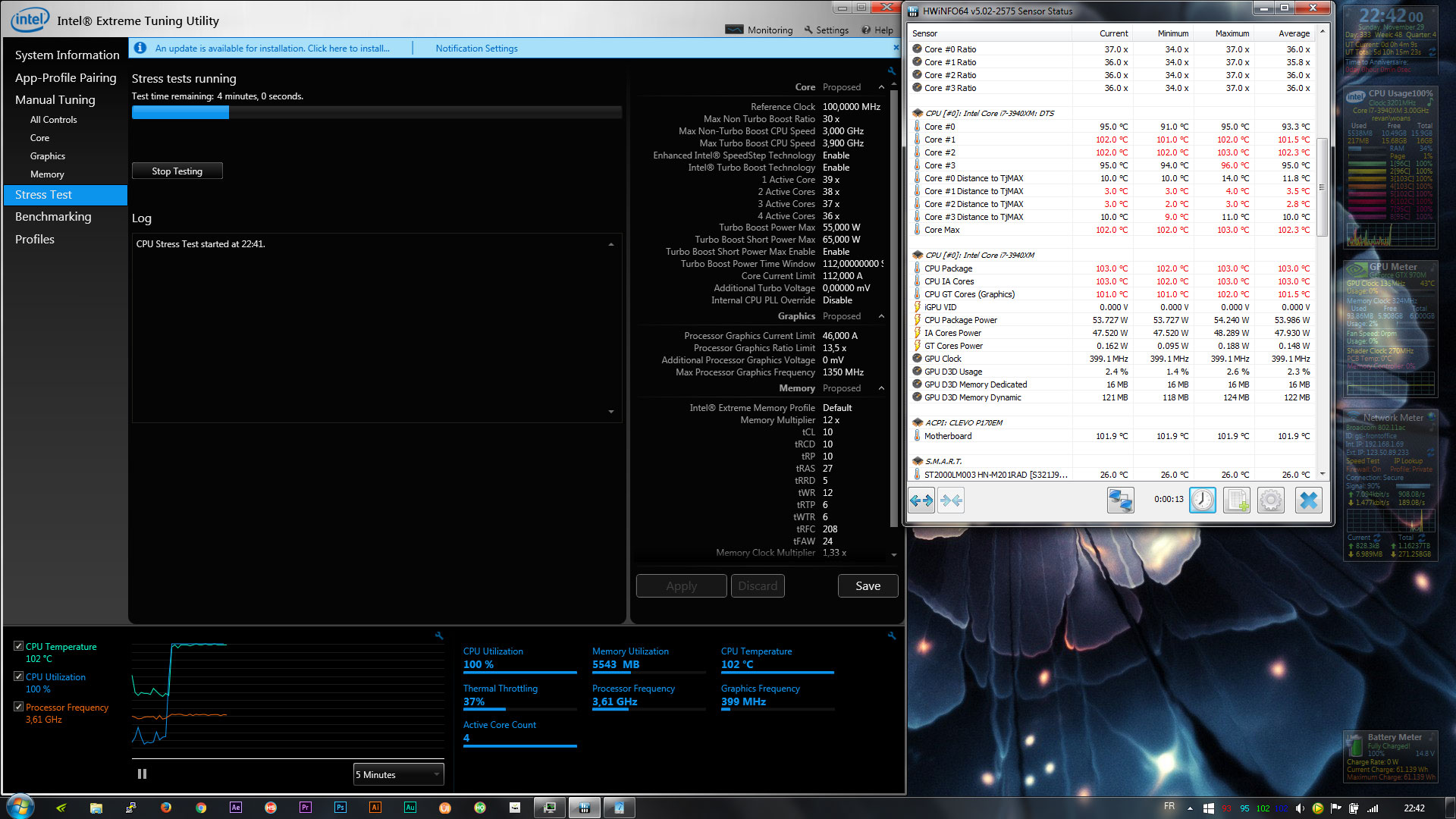Select All Controls under Manual Tuning
Image resolution: width=1456 pixels, height=819 pixels.
click(53, 120)
